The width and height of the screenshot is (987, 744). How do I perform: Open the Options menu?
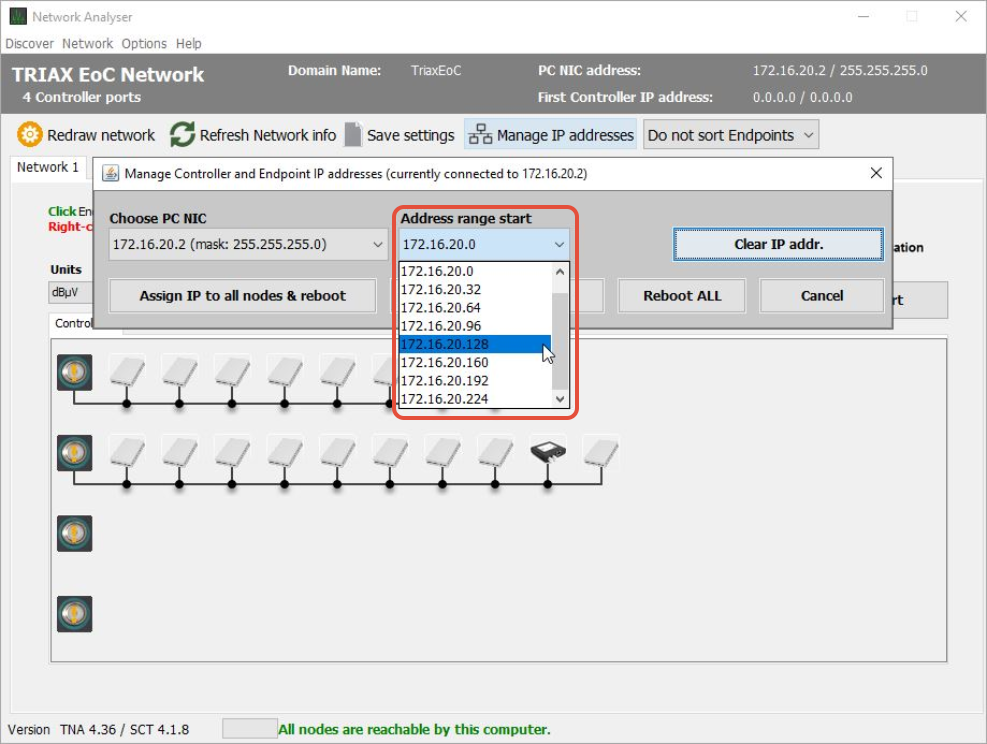pos(144,43)
